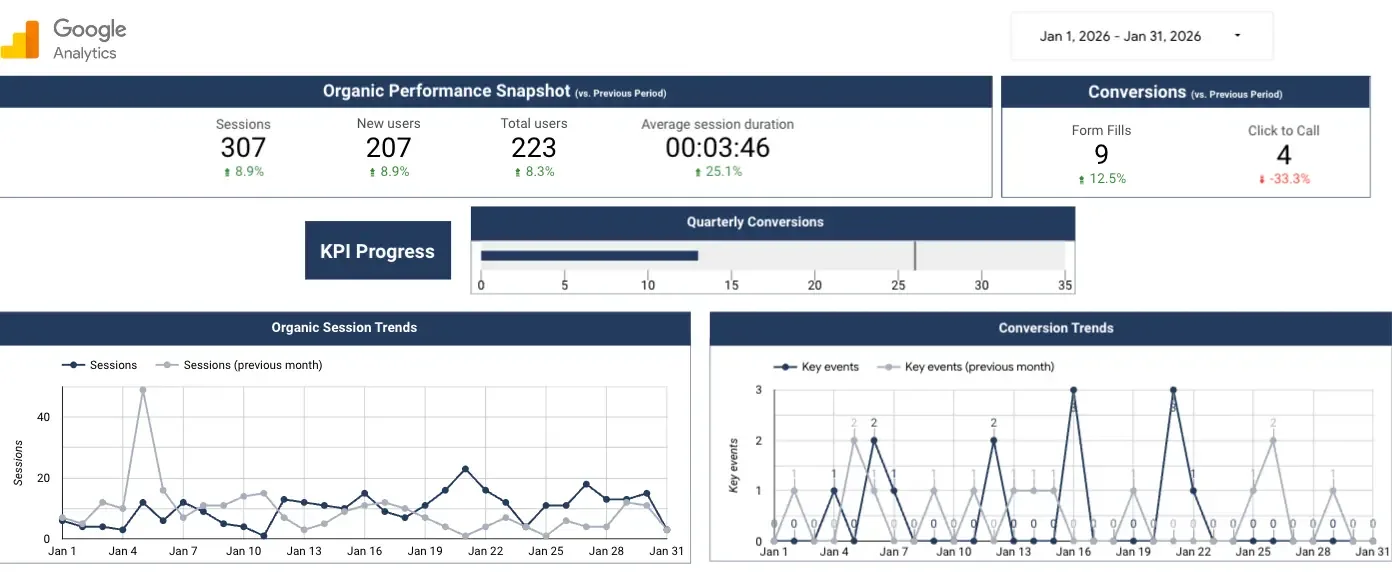Click the 25.1% session duration change
This screenshot has height=572, width=1392.
[x=718, y=172]
